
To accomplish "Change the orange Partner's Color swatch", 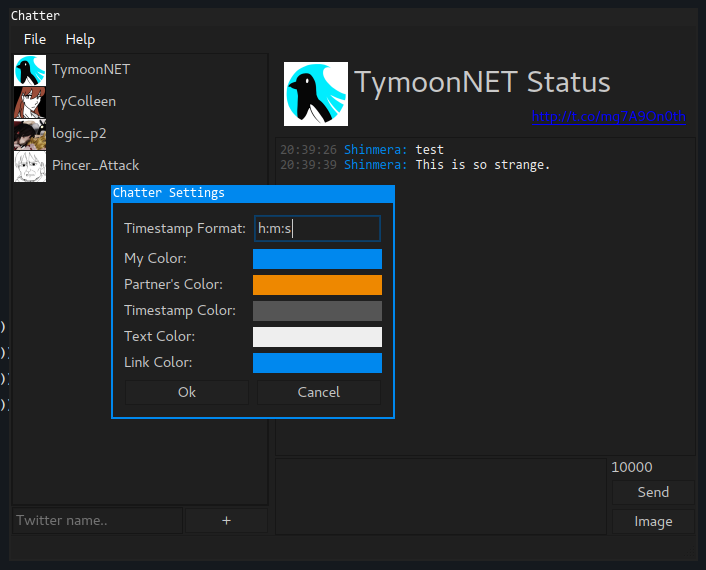I will [317, 285].
